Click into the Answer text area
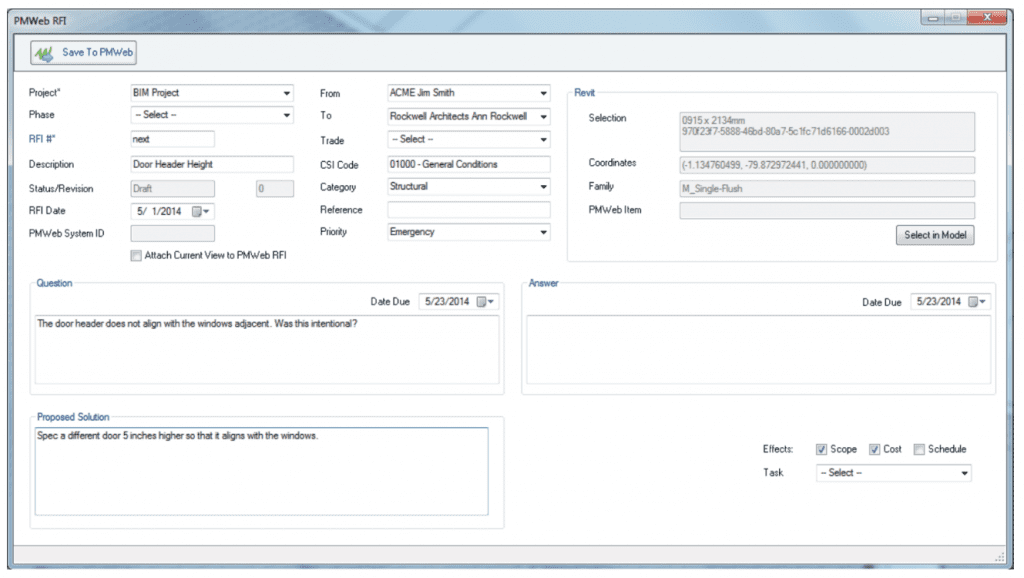This screenshot has width=1024, height=578. [x=758, y=349]
